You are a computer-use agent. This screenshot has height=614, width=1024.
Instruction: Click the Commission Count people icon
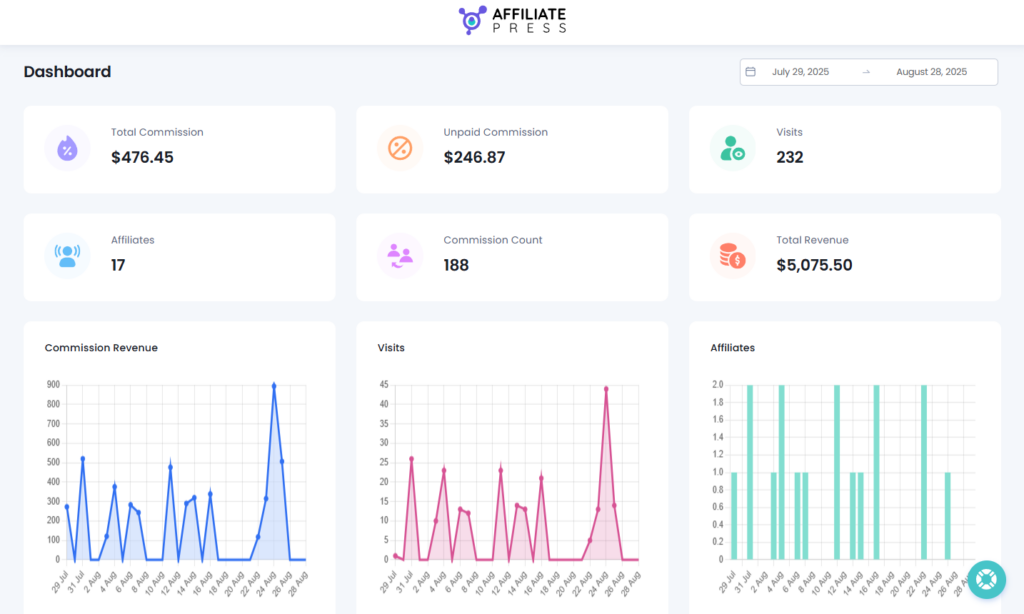pos(400,256)
